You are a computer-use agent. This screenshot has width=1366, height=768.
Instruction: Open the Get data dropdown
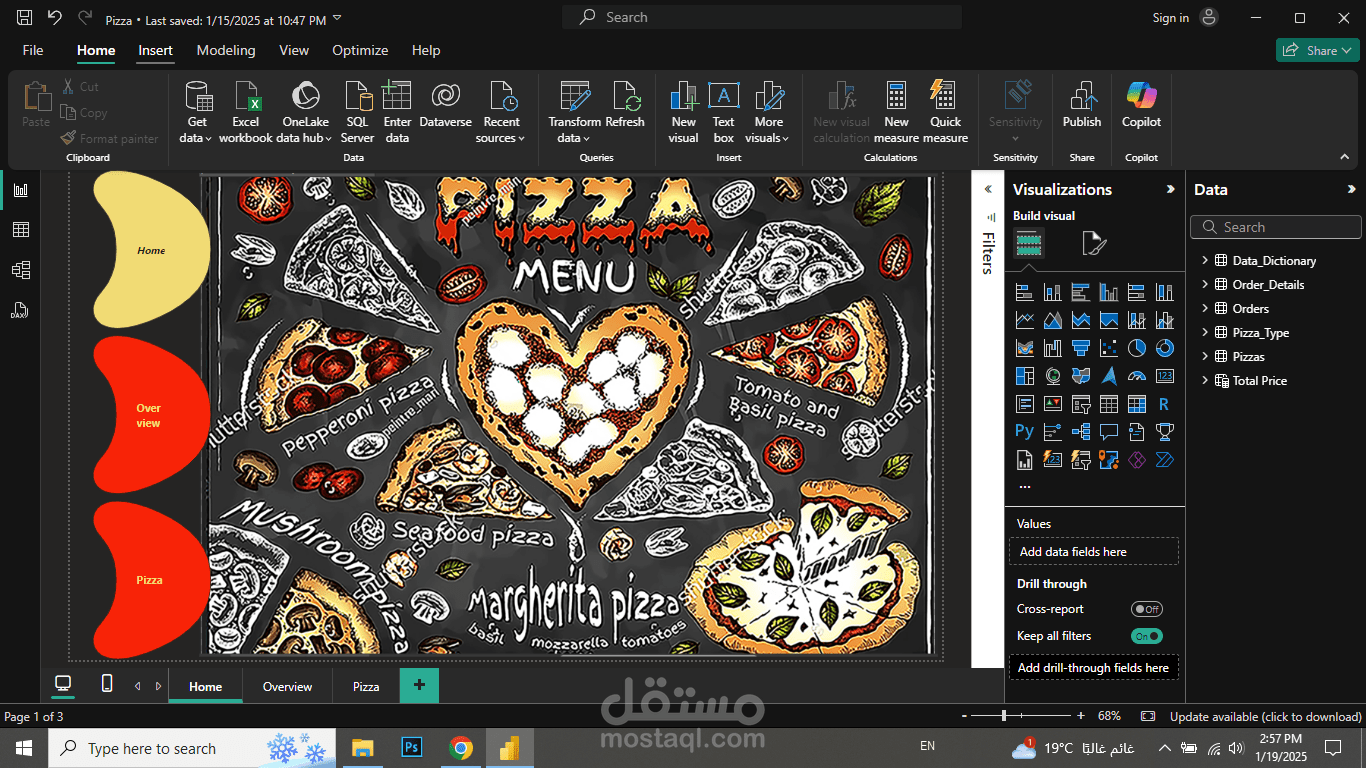pos(196,138)
